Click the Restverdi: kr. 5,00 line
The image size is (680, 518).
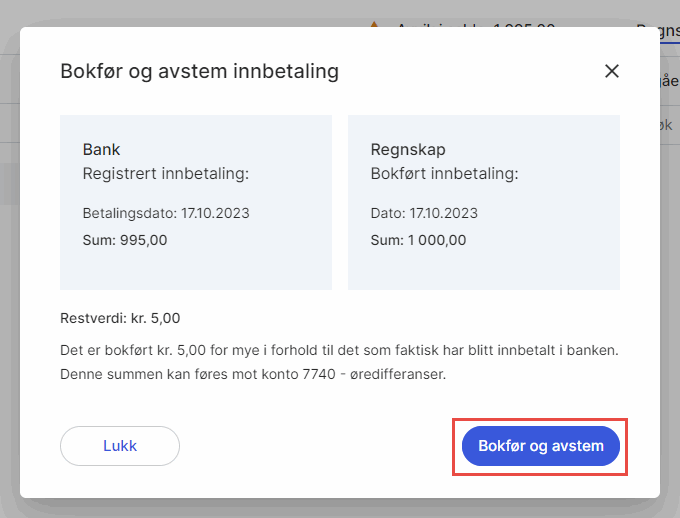(x=120, y=318)
